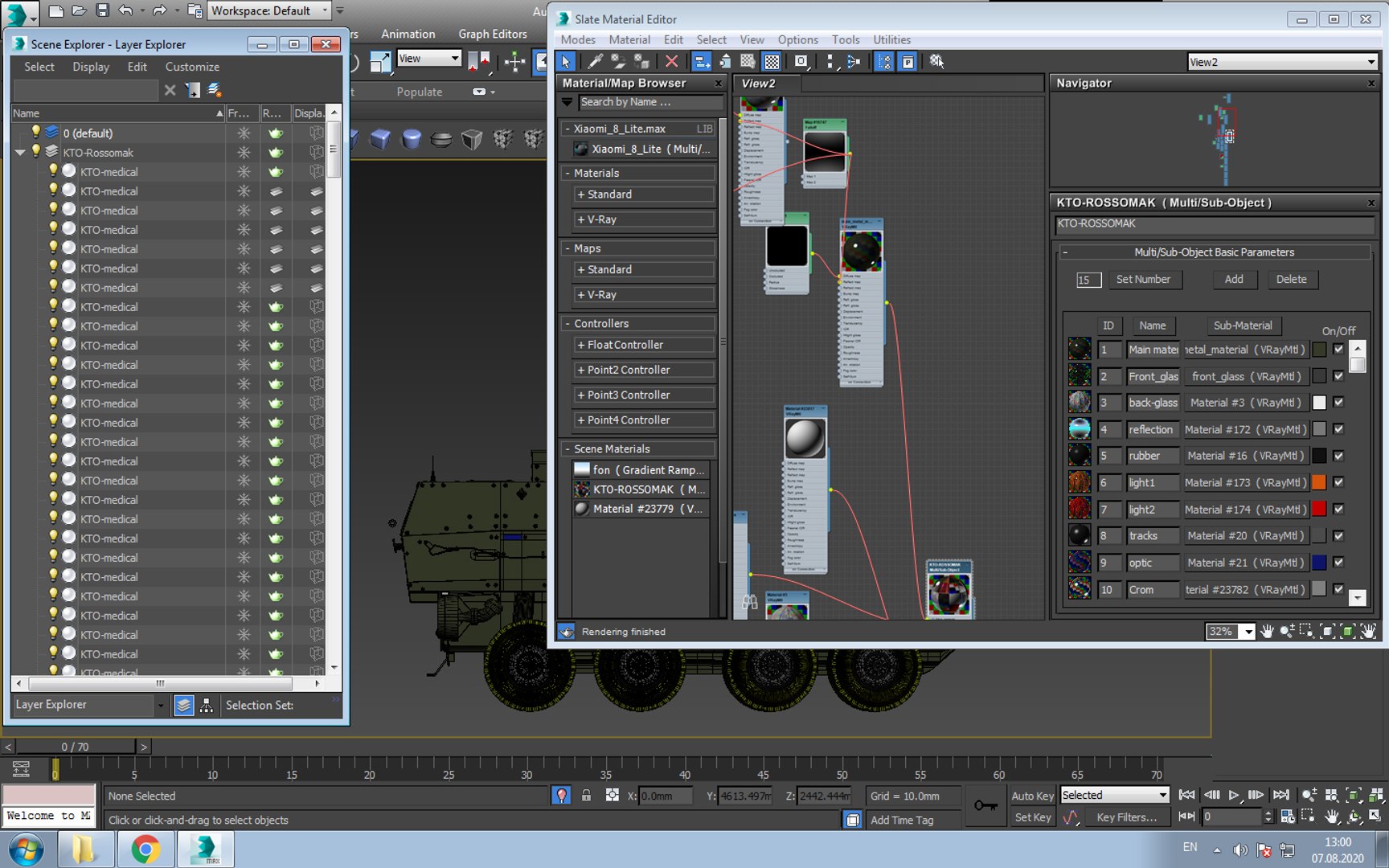Click the assign material to selection icon
Viewport: 1389px width, 868px height.
(x=641, y=61)
